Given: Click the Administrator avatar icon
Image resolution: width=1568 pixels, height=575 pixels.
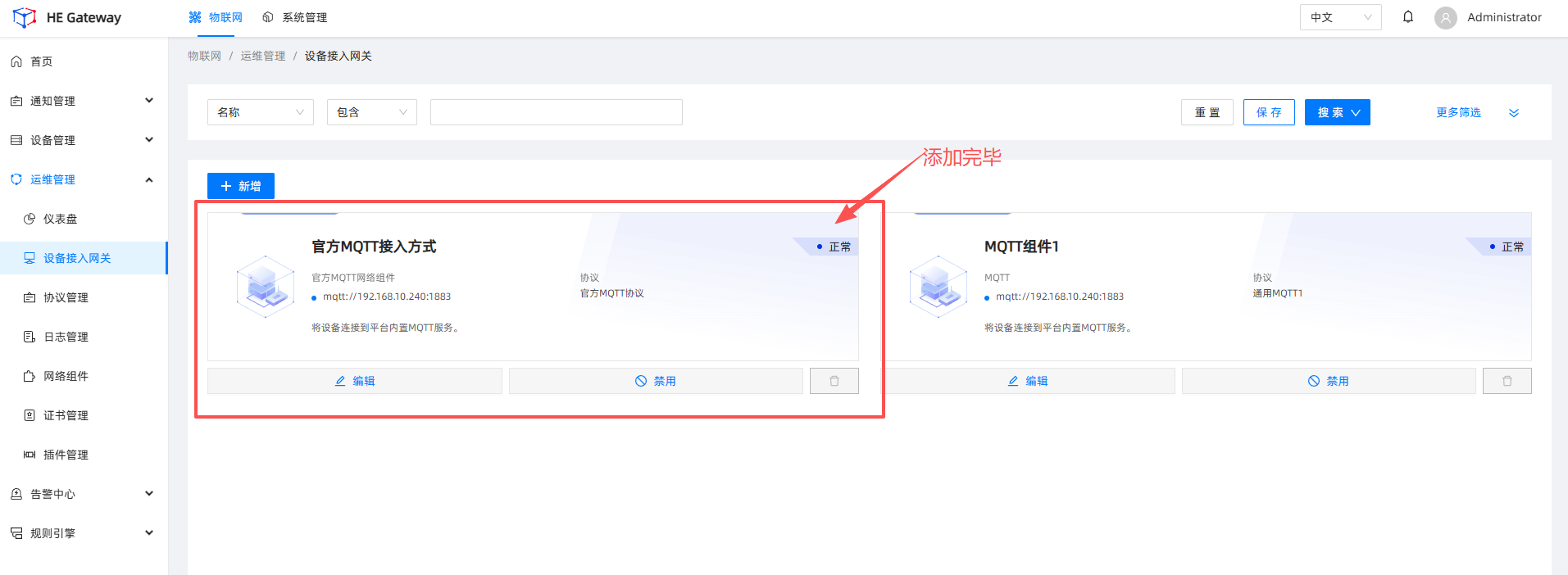Looking at the screenshot, I should tap(1446, 17).
